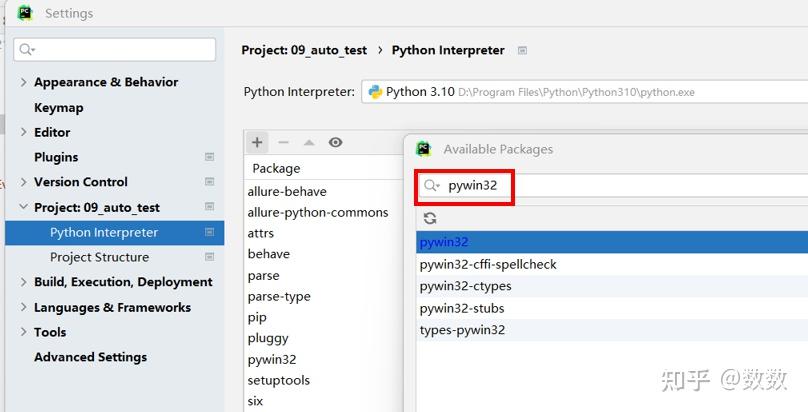Click the Plugins project-settings marker icon

click(x=210, y=157)
